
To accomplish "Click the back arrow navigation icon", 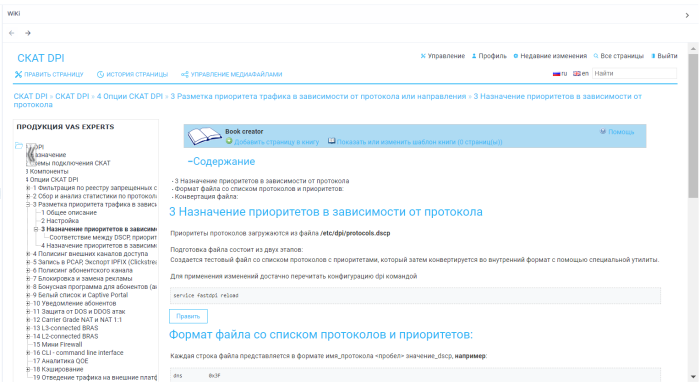I will pyautogui.click(x=12, y=33).
